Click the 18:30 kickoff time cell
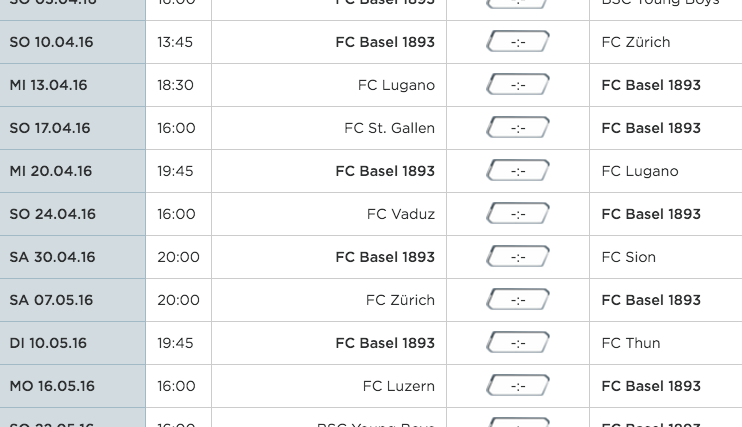The width and height of the screenshot is (742, 427). tap(175, 85)
